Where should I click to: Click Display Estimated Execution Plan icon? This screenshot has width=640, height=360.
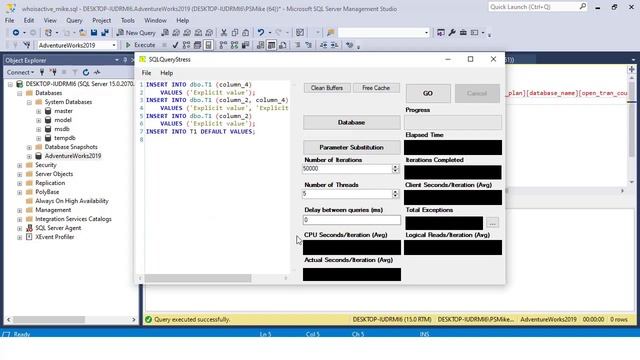pyautogui.click(x=187, y=45)
